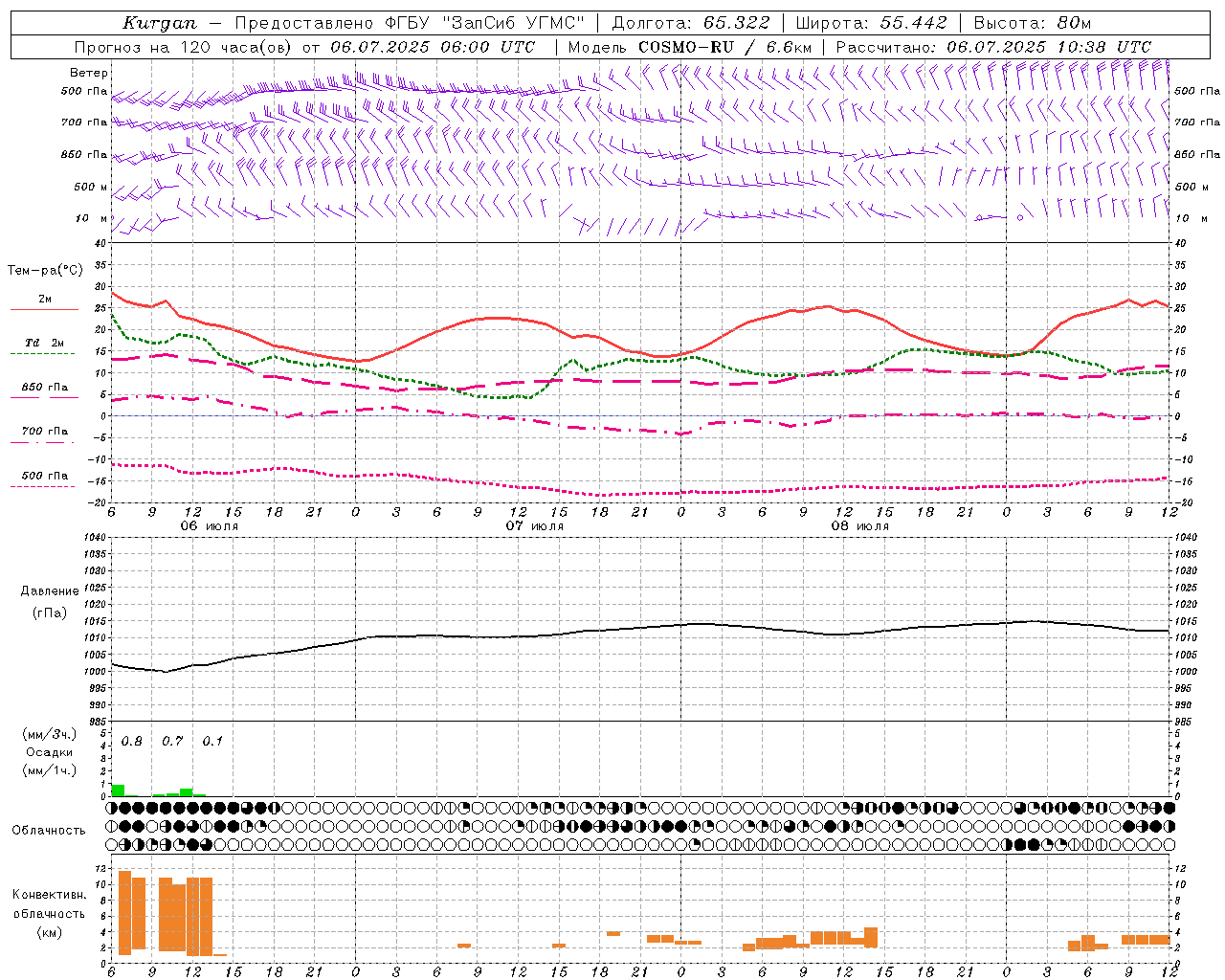Click the "07 июля" date label
The image size is (1225, 980).
click(534, 526)
